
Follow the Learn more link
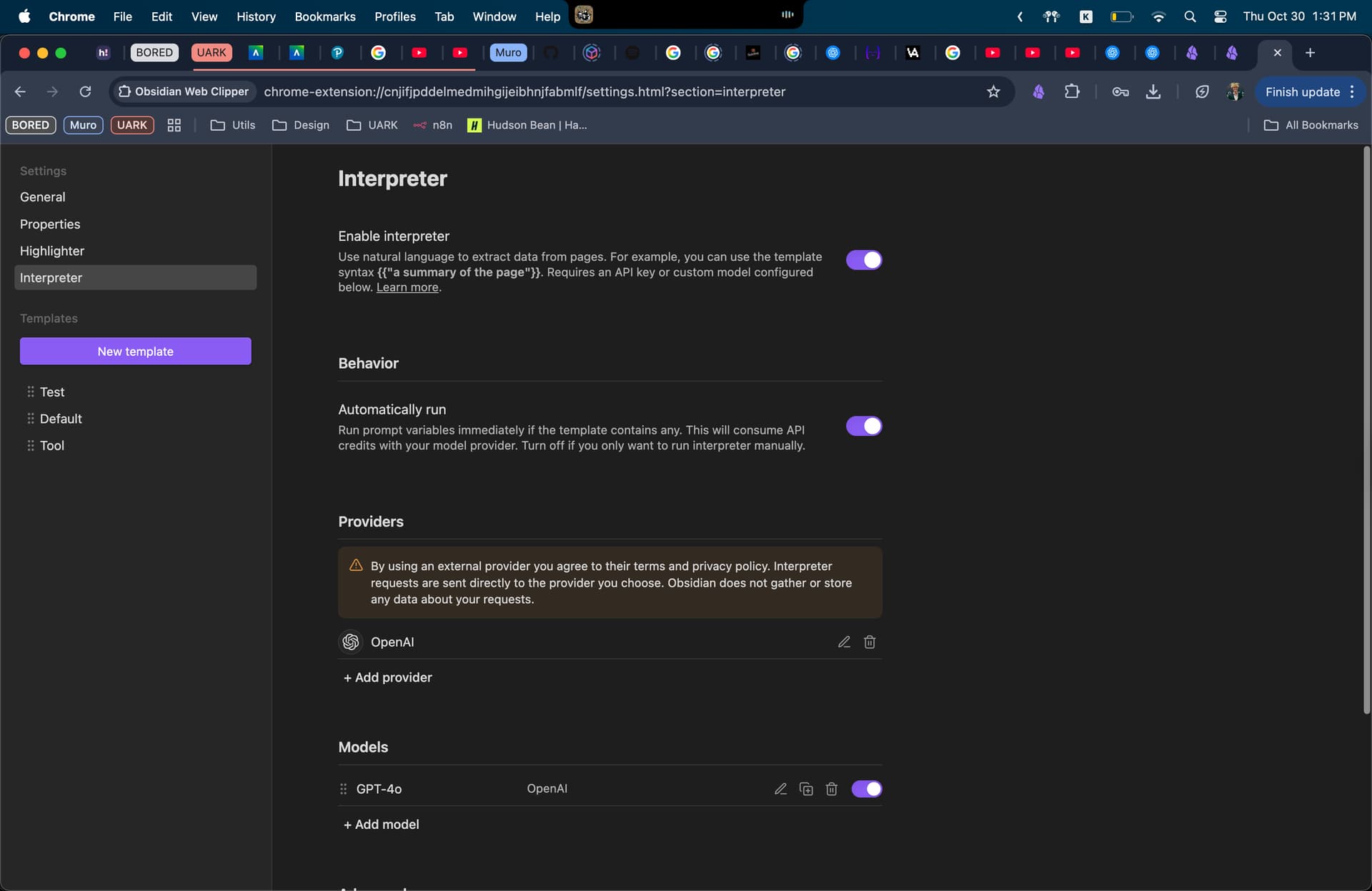[407, 287]
